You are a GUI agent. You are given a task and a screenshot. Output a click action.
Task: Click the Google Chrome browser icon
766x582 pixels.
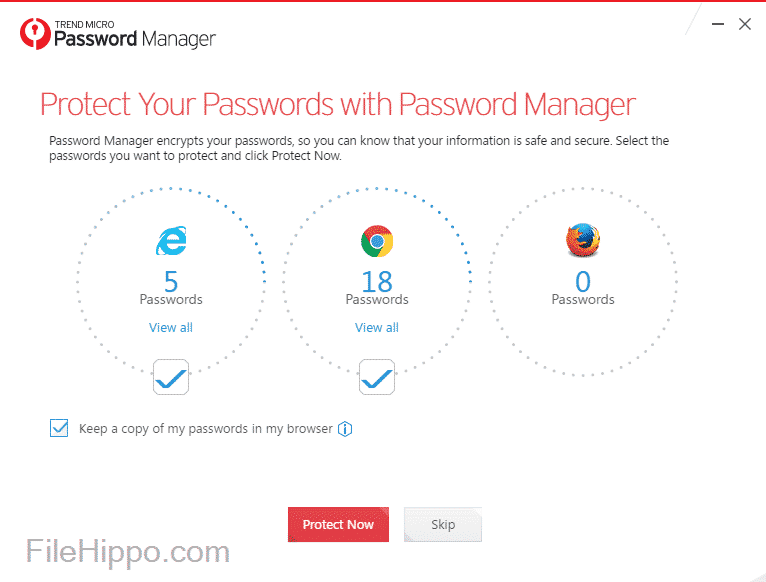[377, 241]
